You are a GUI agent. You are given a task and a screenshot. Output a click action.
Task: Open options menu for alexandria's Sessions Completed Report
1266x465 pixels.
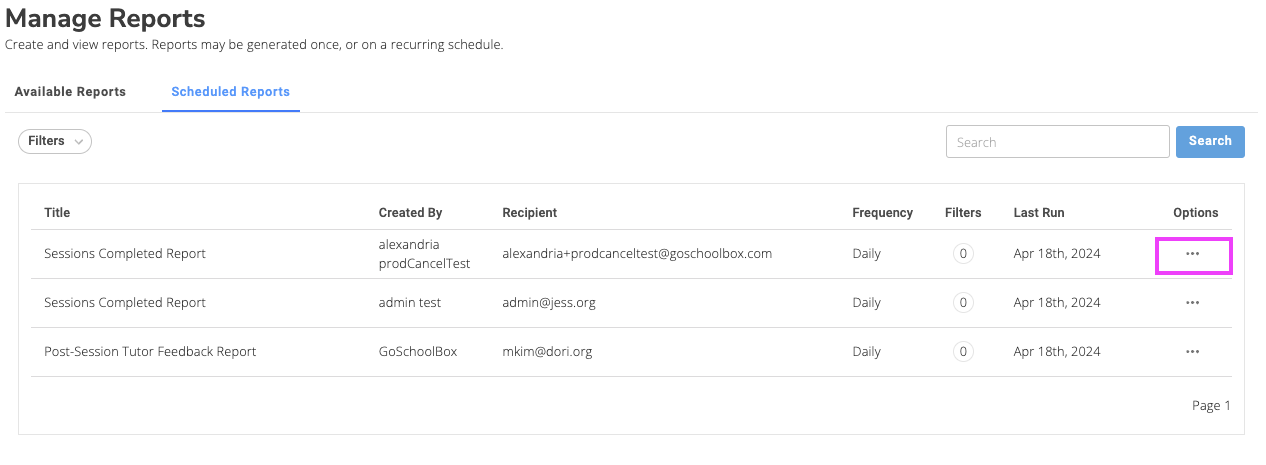1192,254
